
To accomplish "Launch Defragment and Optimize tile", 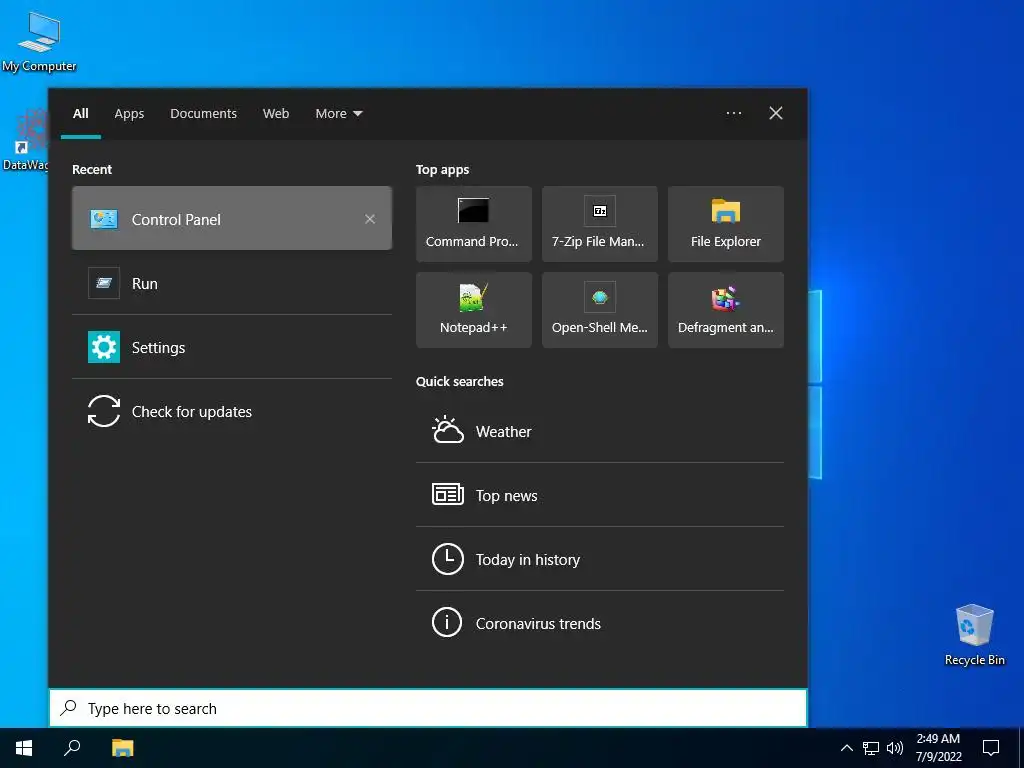I will click(726, 310).
